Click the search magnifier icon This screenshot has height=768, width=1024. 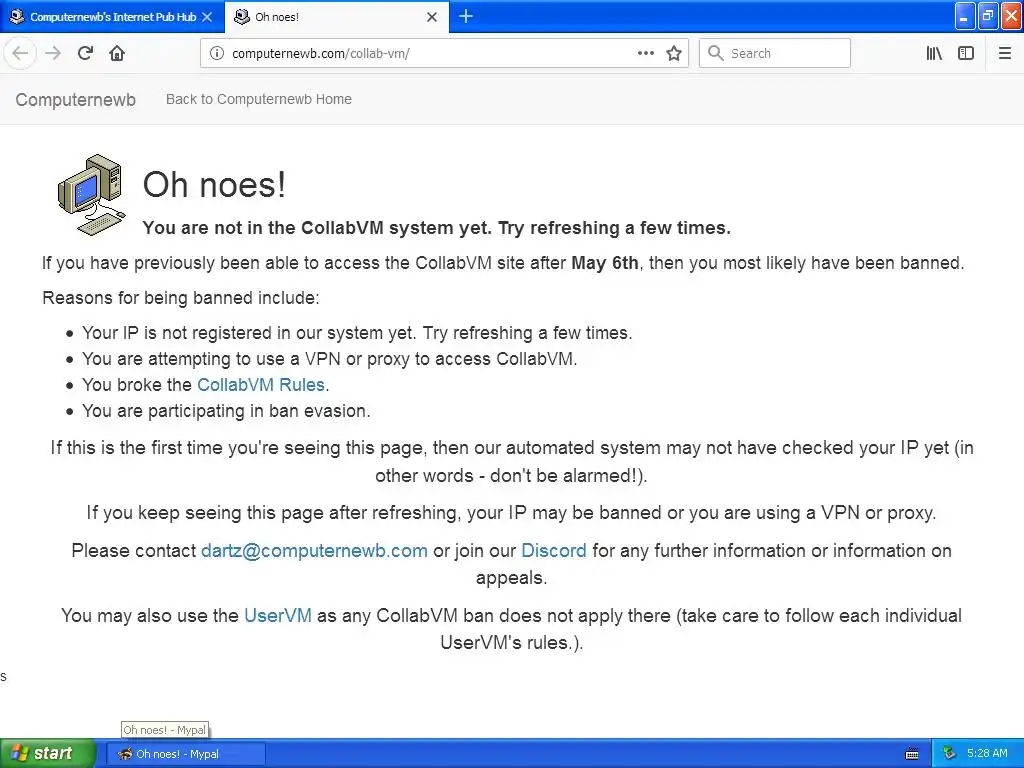click(716, 53)
